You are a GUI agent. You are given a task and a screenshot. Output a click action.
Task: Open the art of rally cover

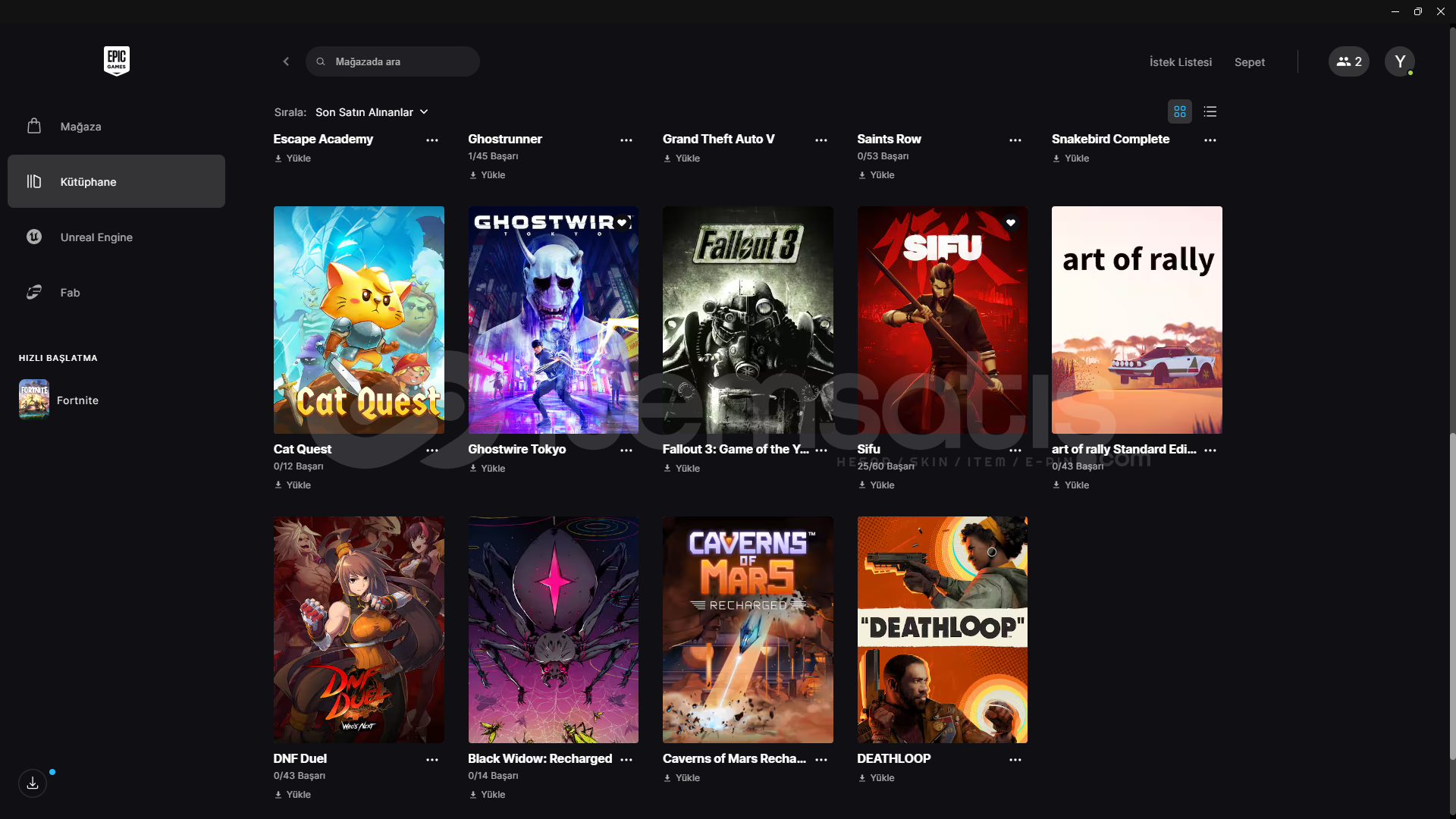[1137, 320]
